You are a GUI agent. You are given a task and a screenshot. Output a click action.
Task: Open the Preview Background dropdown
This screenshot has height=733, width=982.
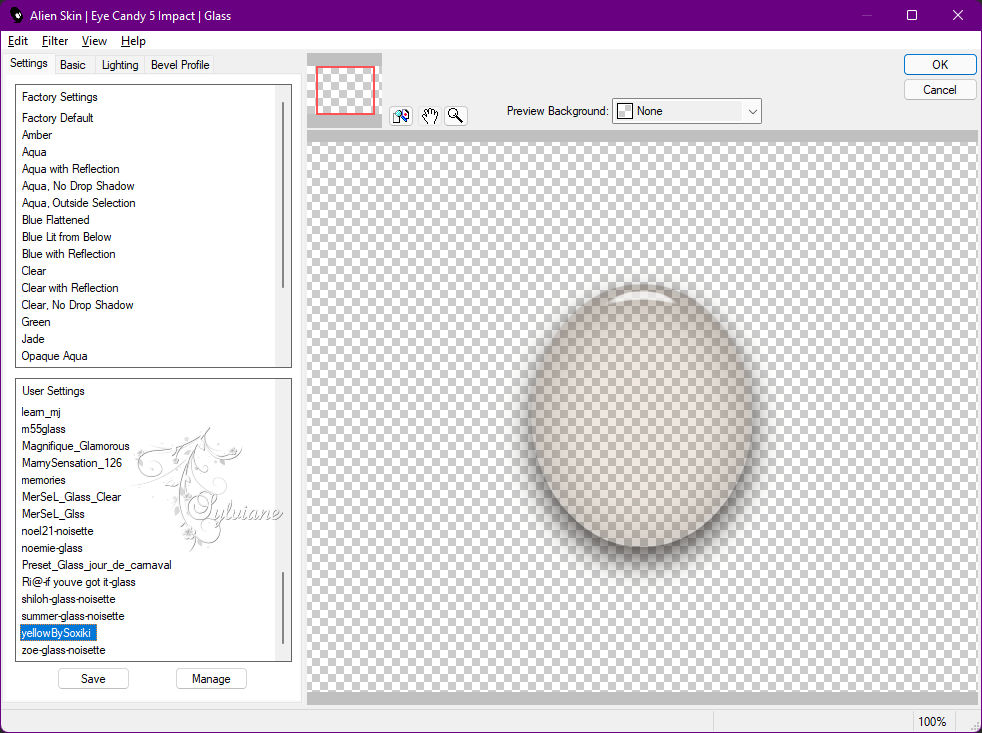pyautogui.click(x=686, y=111)
